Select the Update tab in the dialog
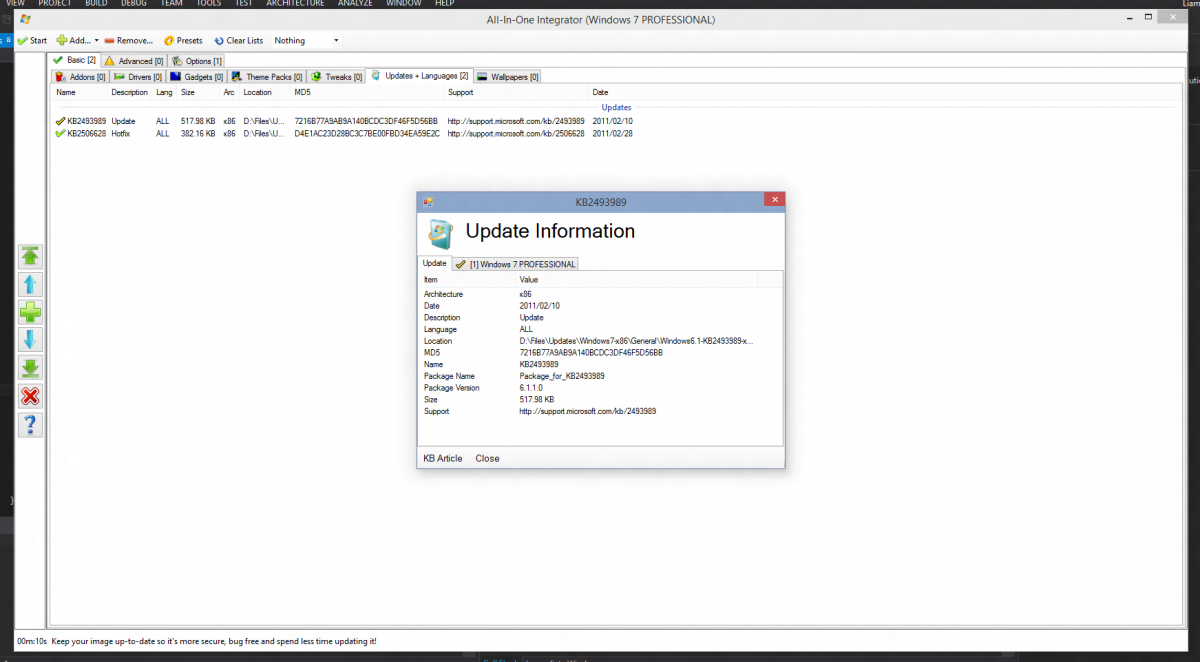This screenshot has width=1200, height=662. 434,263
